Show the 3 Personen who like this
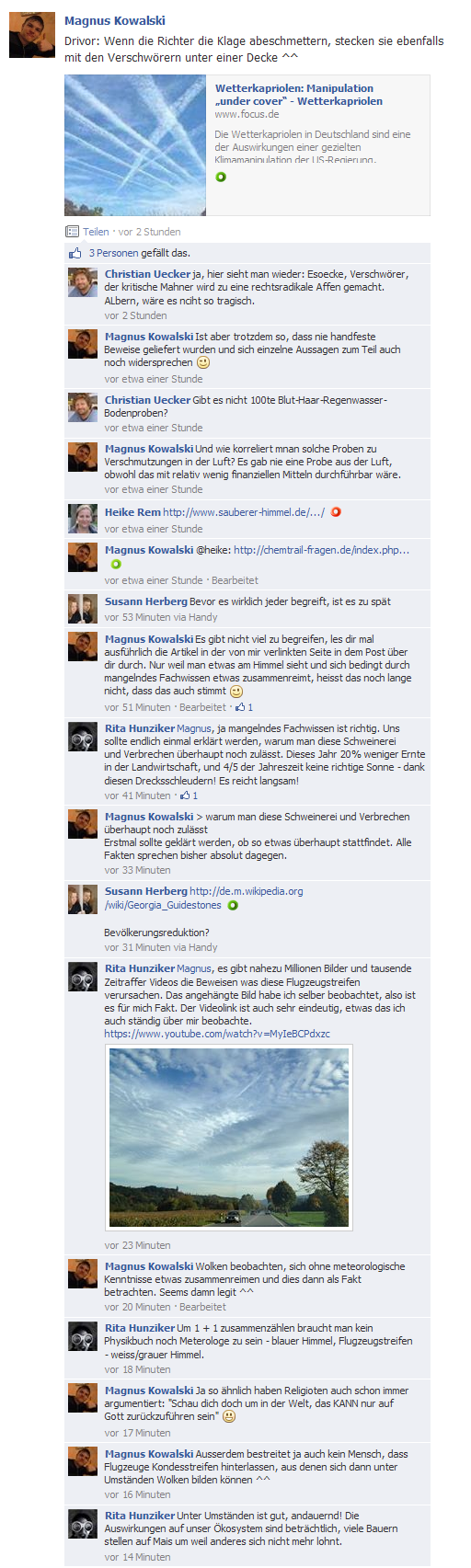This screenshot has height=1568, width=471. click(112, 253)
